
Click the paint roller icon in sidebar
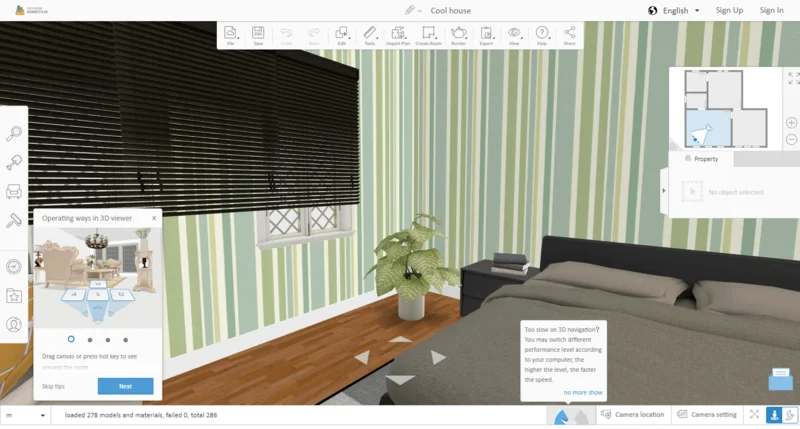14,220
